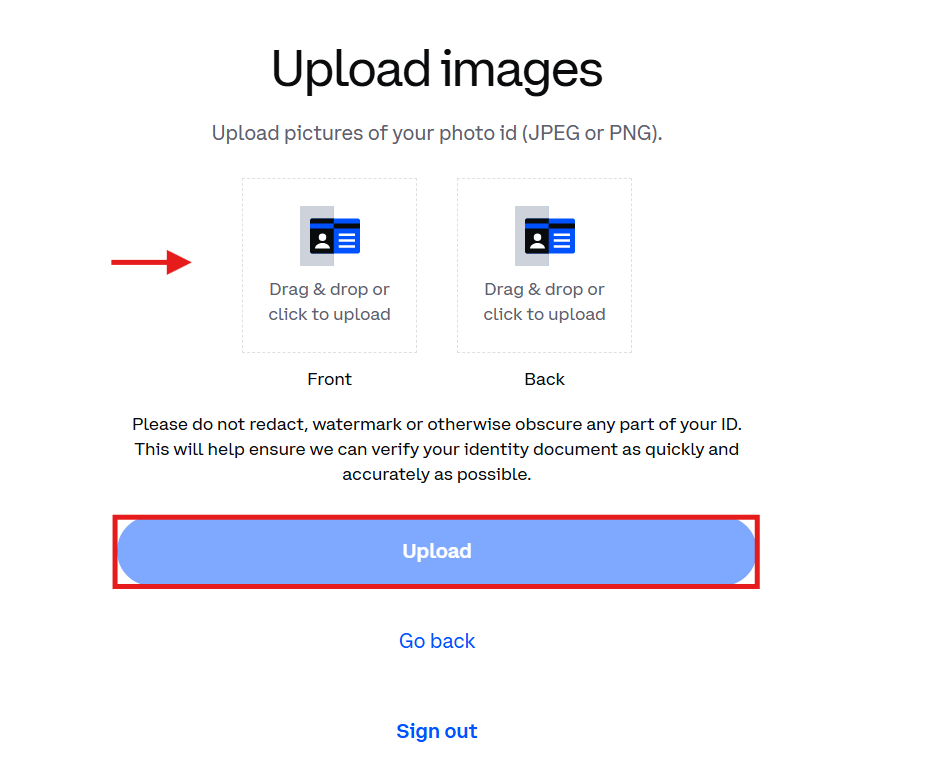The width and height of the screenshot is (927, 782).
Task: Click the 'Please do not redact' notice line
Action: pyautogui.click(x=437, y=424)
